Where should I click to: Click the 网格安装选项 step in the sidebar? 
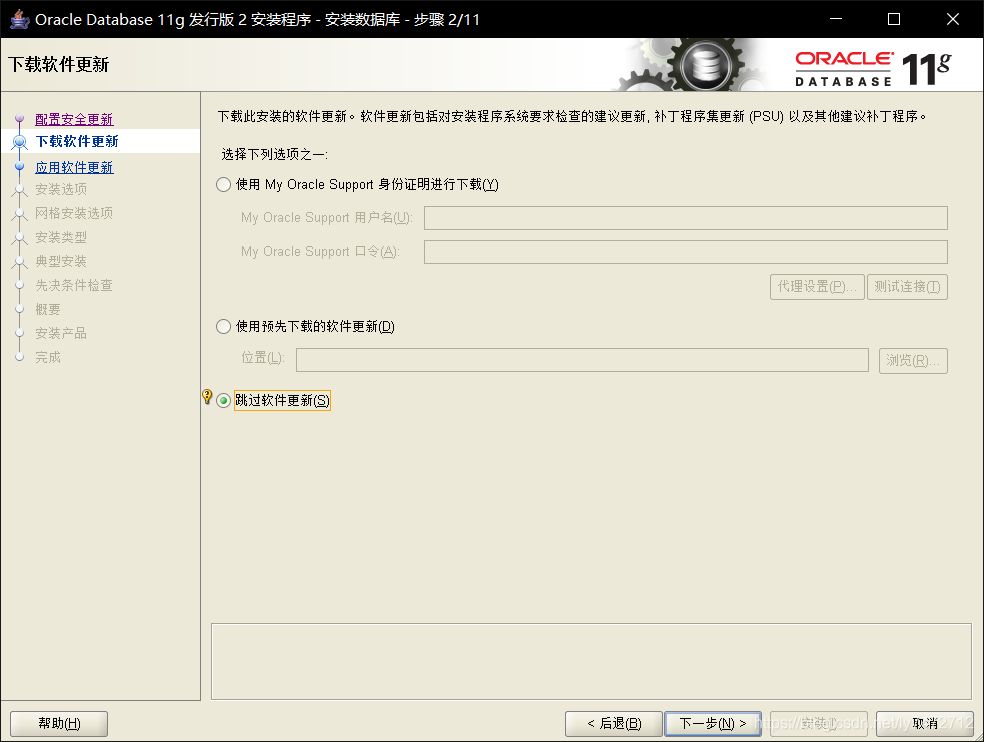coord(74,213)
